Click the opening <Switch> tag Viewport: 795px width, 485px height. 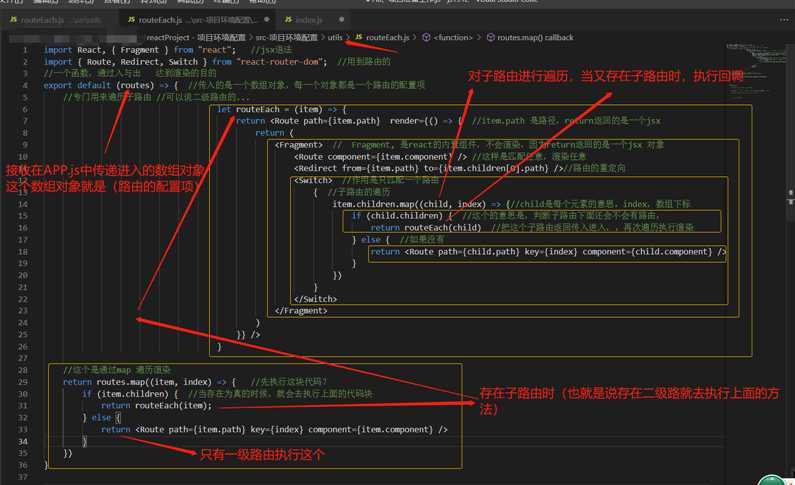click(313, 180)
